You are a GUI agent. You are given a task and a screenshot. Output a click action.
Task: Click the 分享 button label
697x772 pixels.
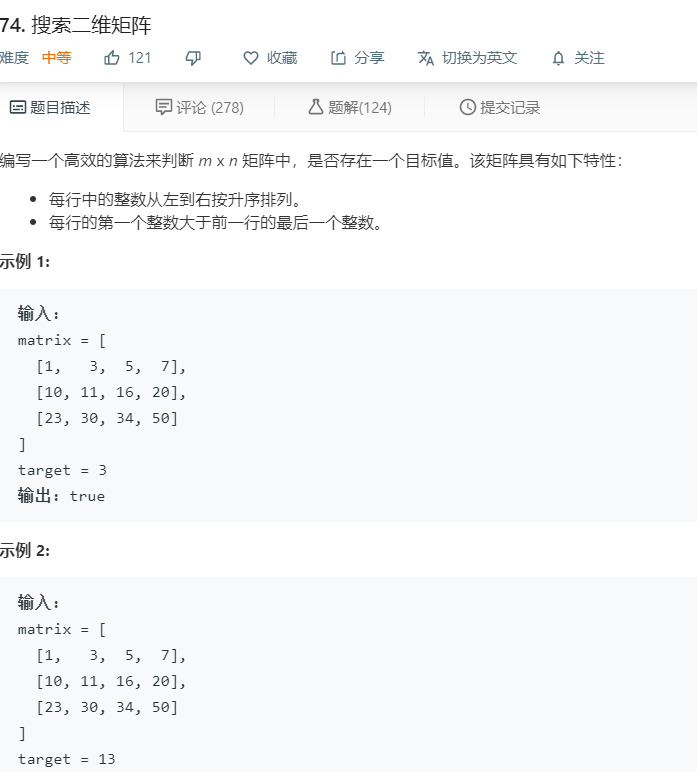click(x=369, y=58)
